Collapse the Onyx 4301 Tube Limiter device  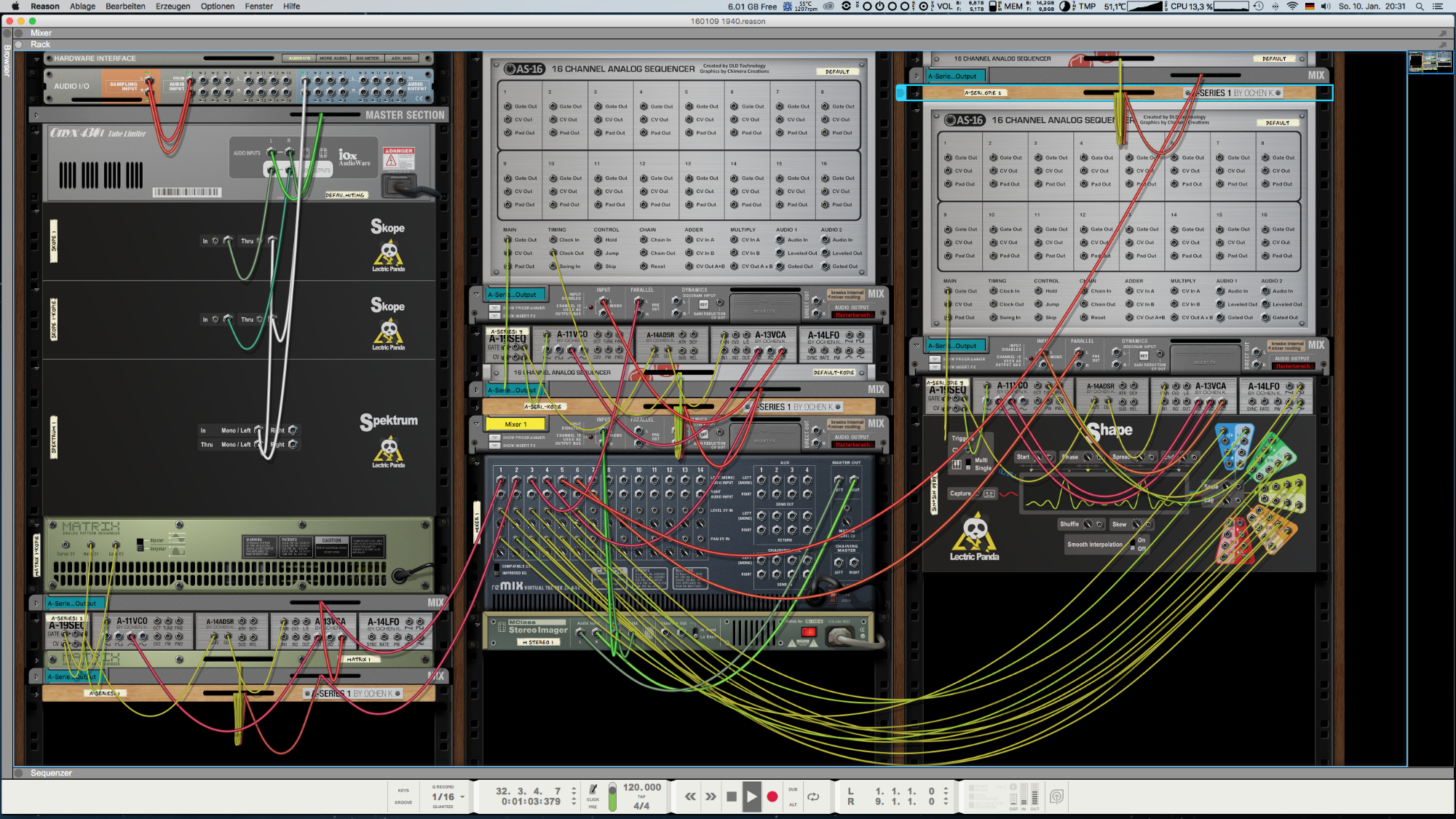pos(36,132)
